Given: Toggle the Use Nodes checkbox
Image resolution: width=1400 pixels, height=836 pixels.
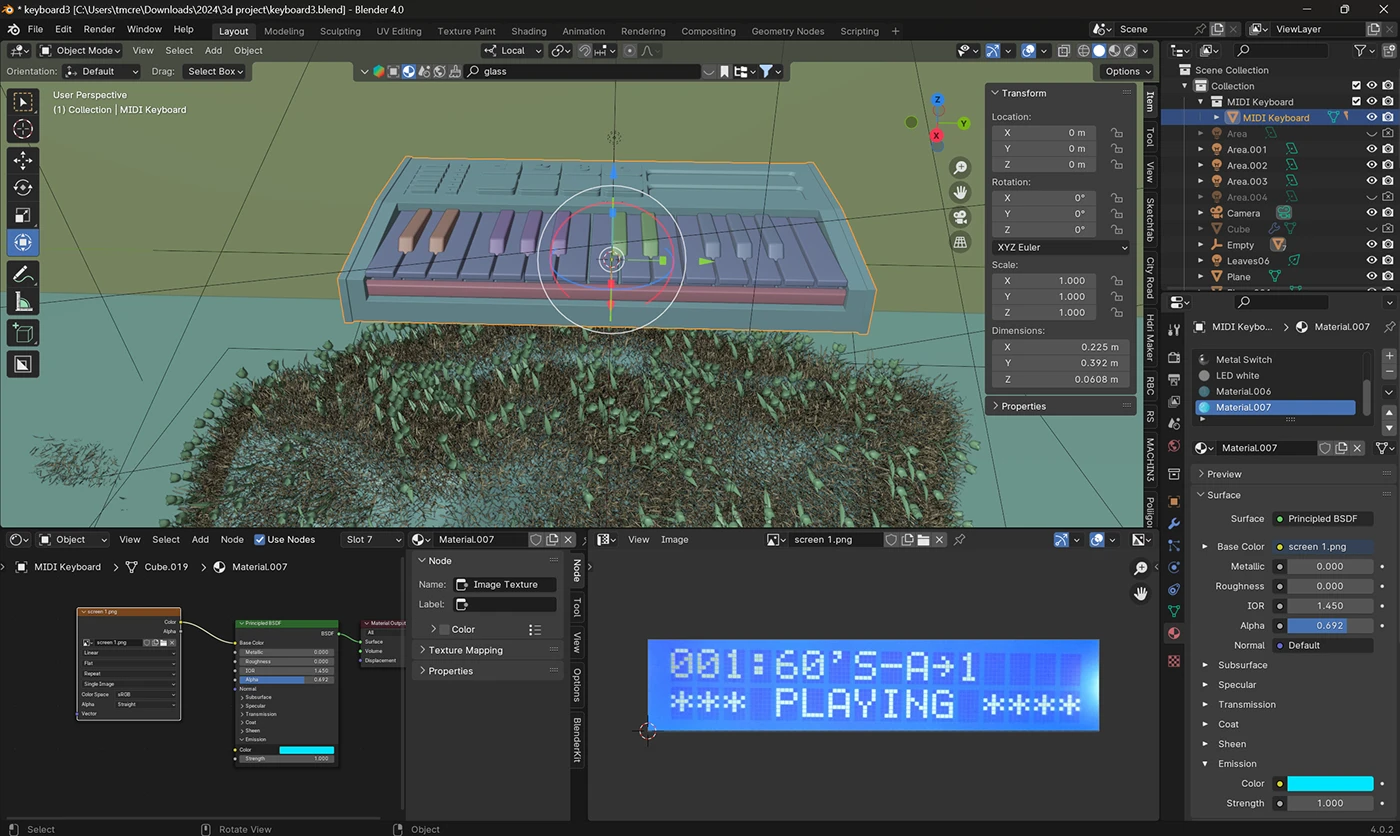Looking at the screenshot, I should tap(260, 540).
